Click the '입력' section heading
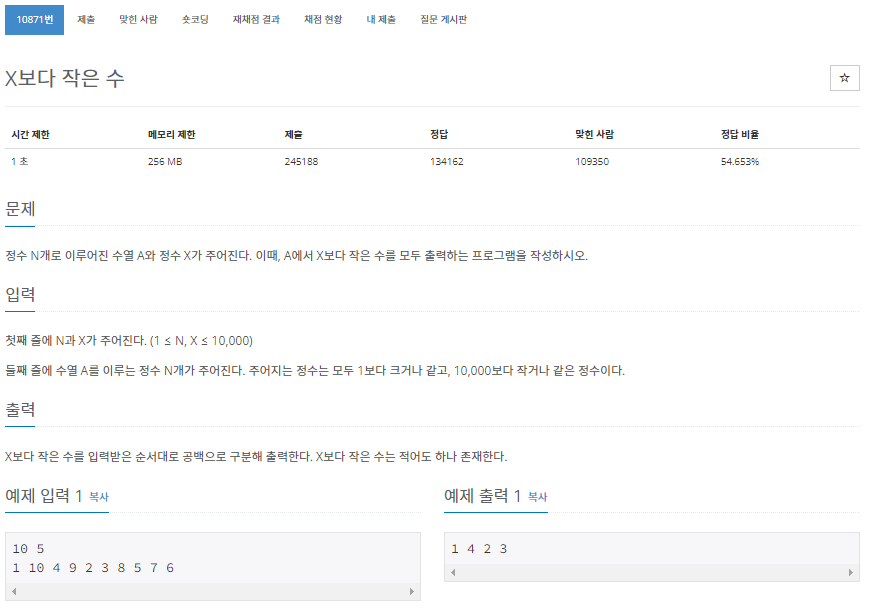Viewport: 871px width, 610px height. click(20, 294)
